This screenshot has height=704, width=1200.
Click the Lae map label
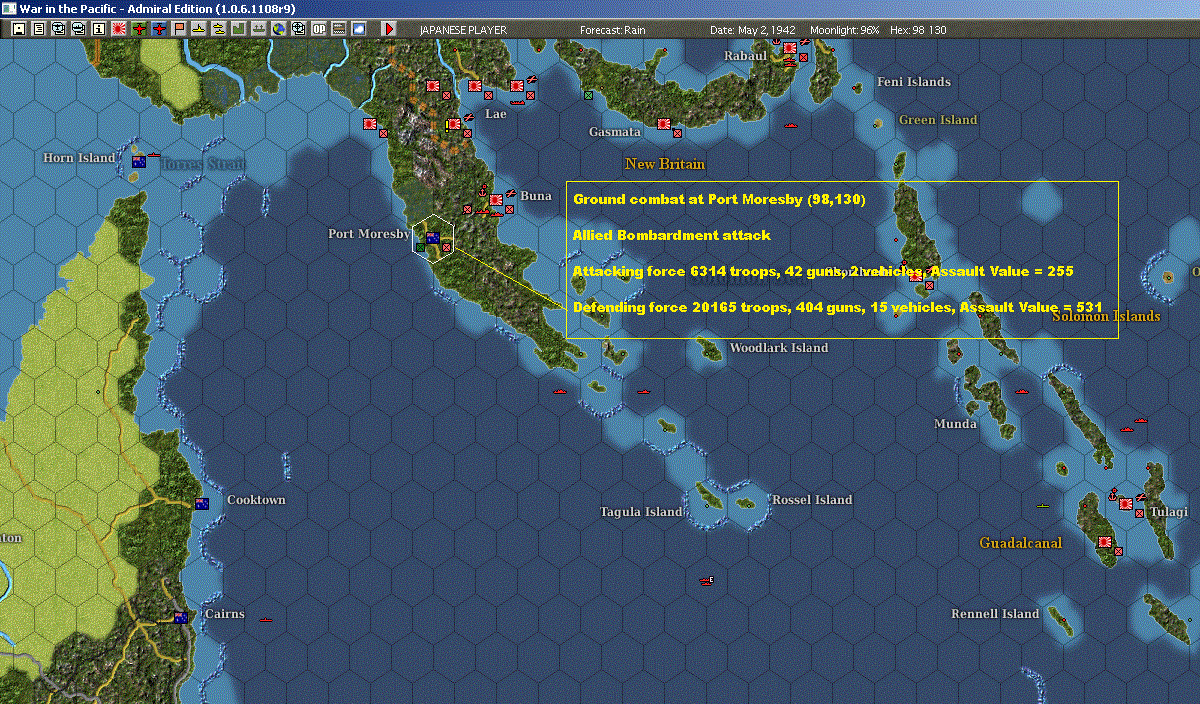[x=496, y=114]
